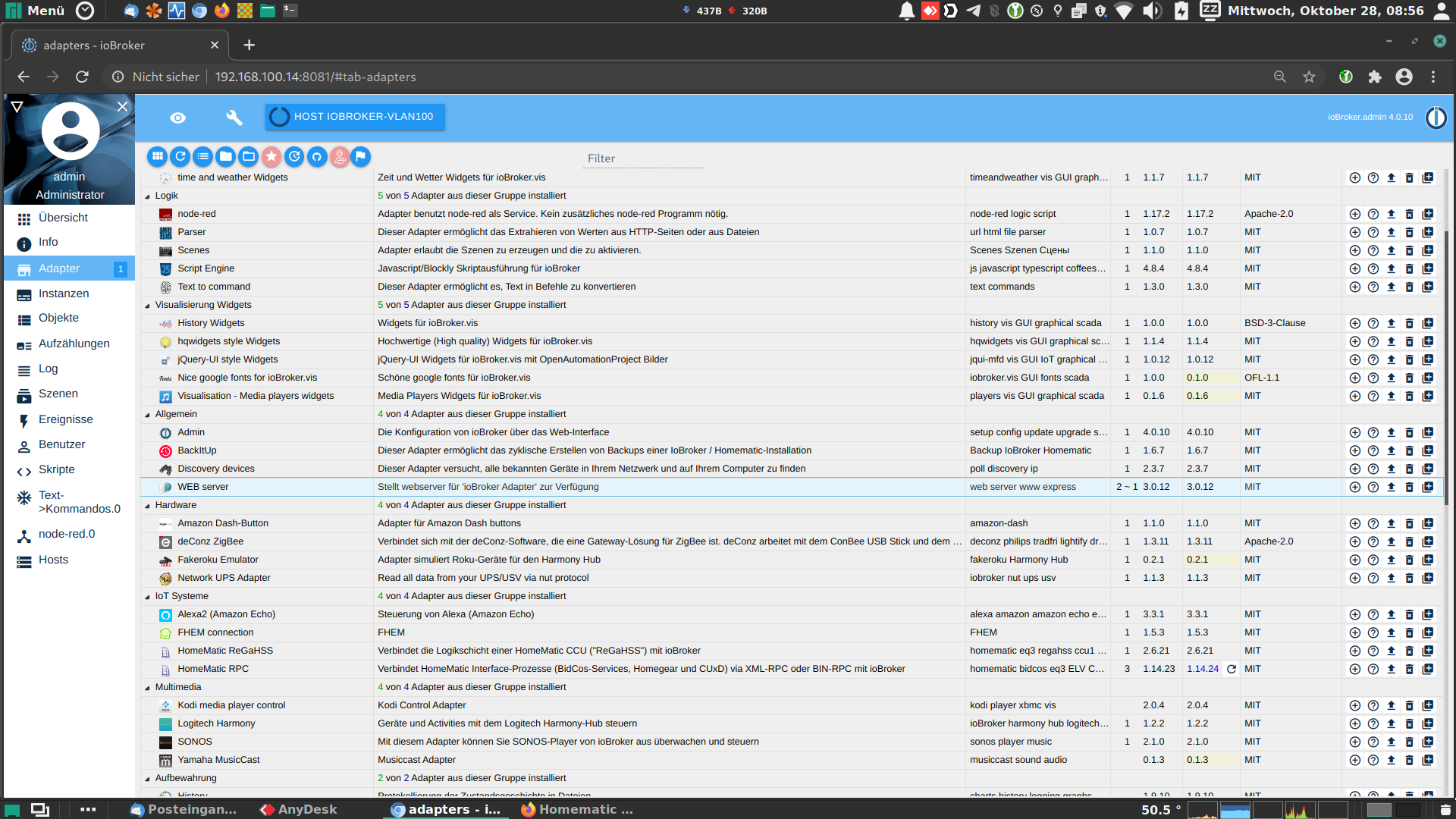Screen dimensions: 1456x819
Task: Open Instanzen in sidebar
Action: click(64, 293)
